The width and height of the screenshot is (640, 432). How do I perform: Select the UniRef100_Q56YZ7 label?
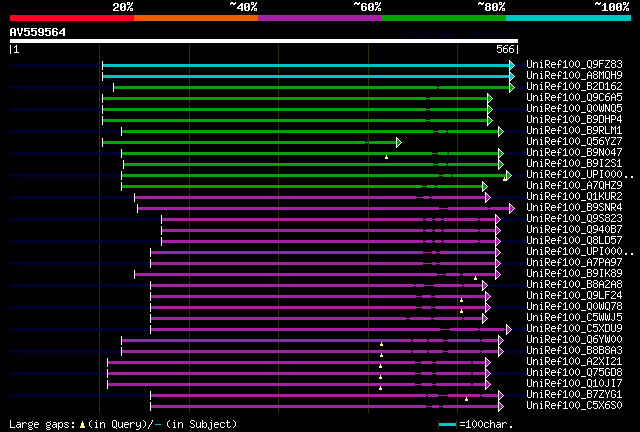click(x=574, y=142)
